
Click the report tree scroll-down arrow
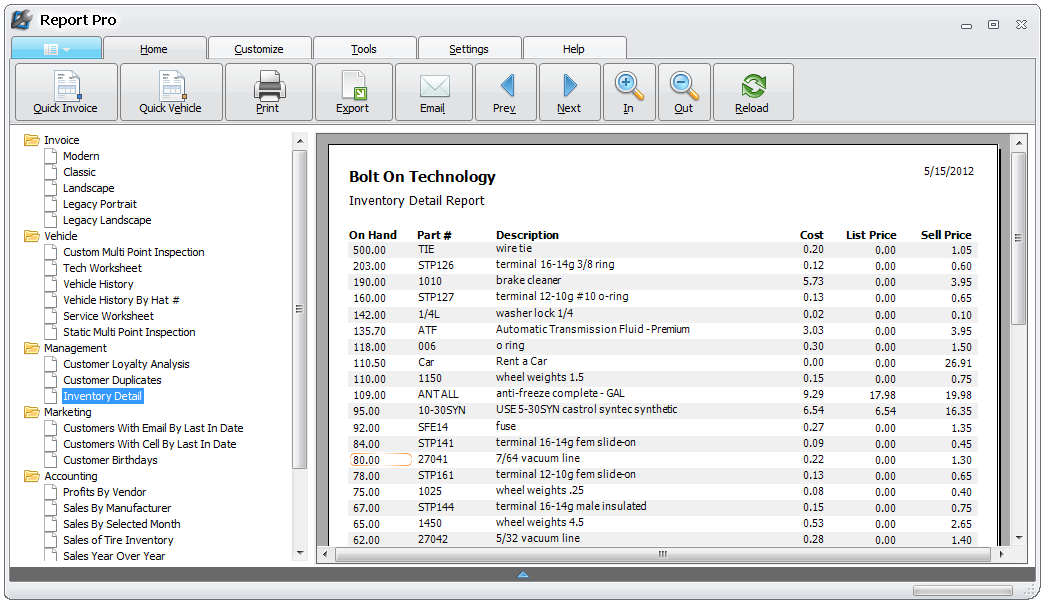click(x=300, y=553)
